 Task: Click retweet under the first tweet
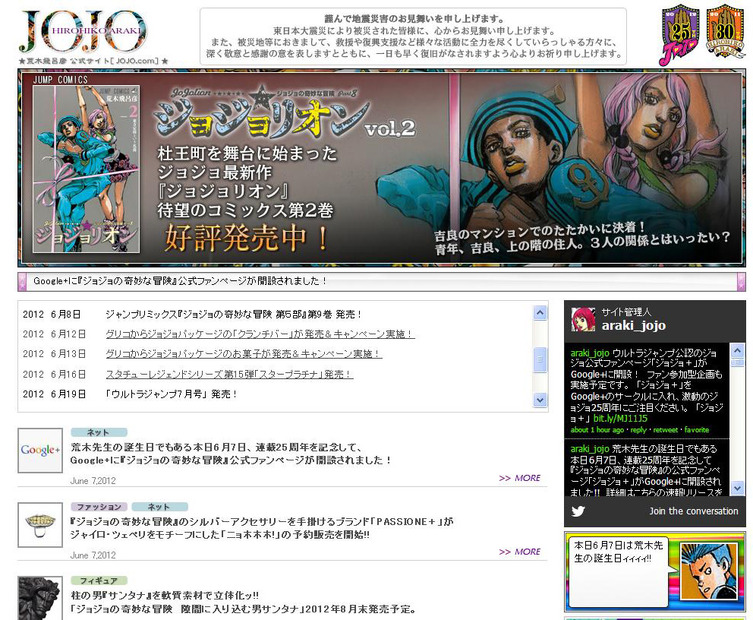665,430
